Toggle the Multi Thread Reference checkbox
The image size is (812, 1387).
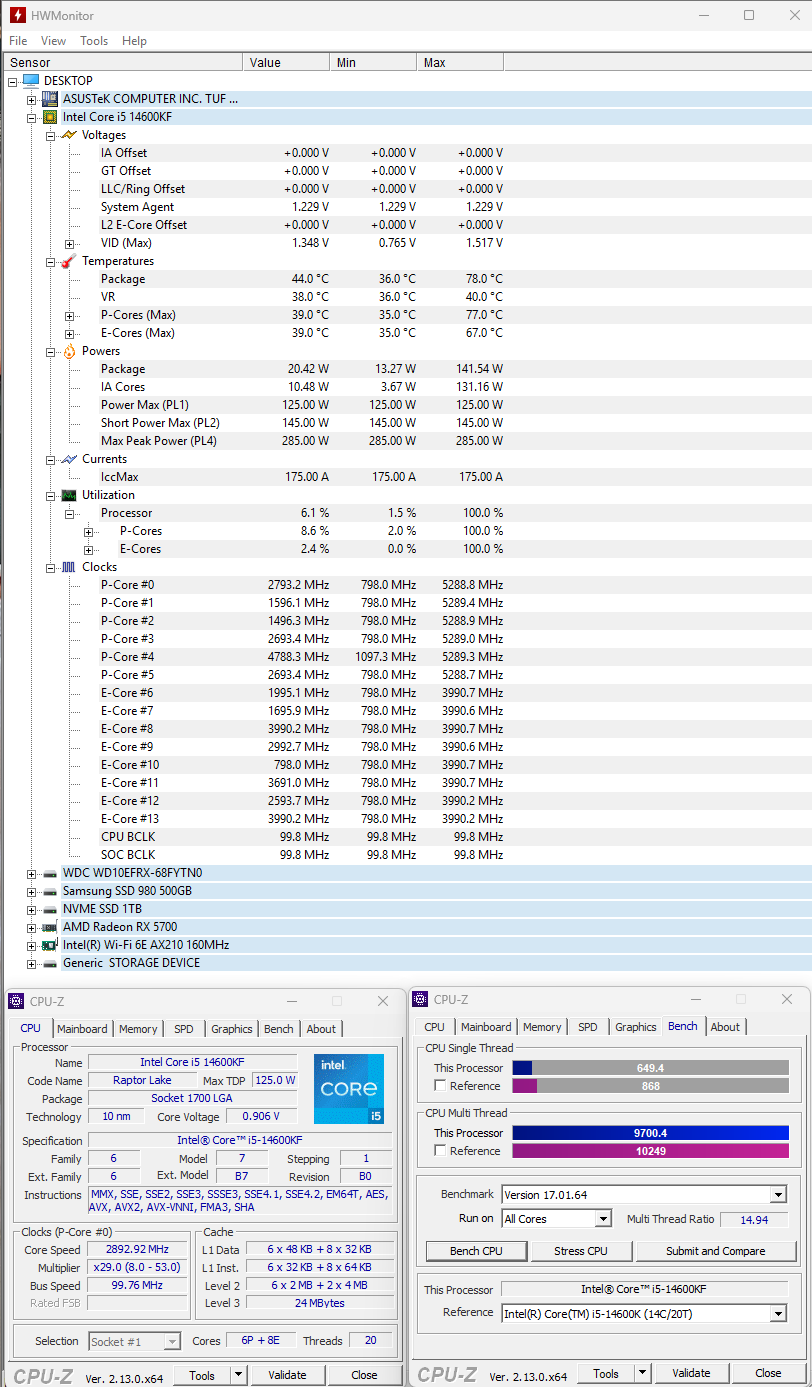click(440, 1151)
